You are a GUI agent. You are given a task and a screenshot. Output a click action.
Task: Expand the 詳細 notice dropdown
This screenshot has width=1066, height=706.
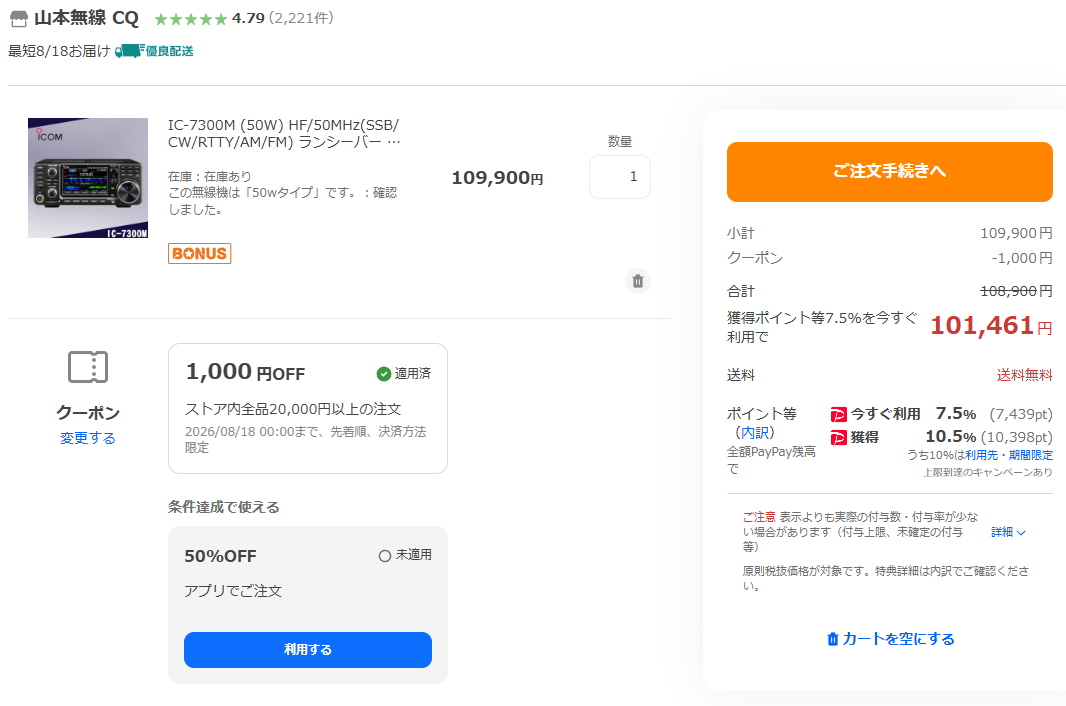tap(1008, 532)
